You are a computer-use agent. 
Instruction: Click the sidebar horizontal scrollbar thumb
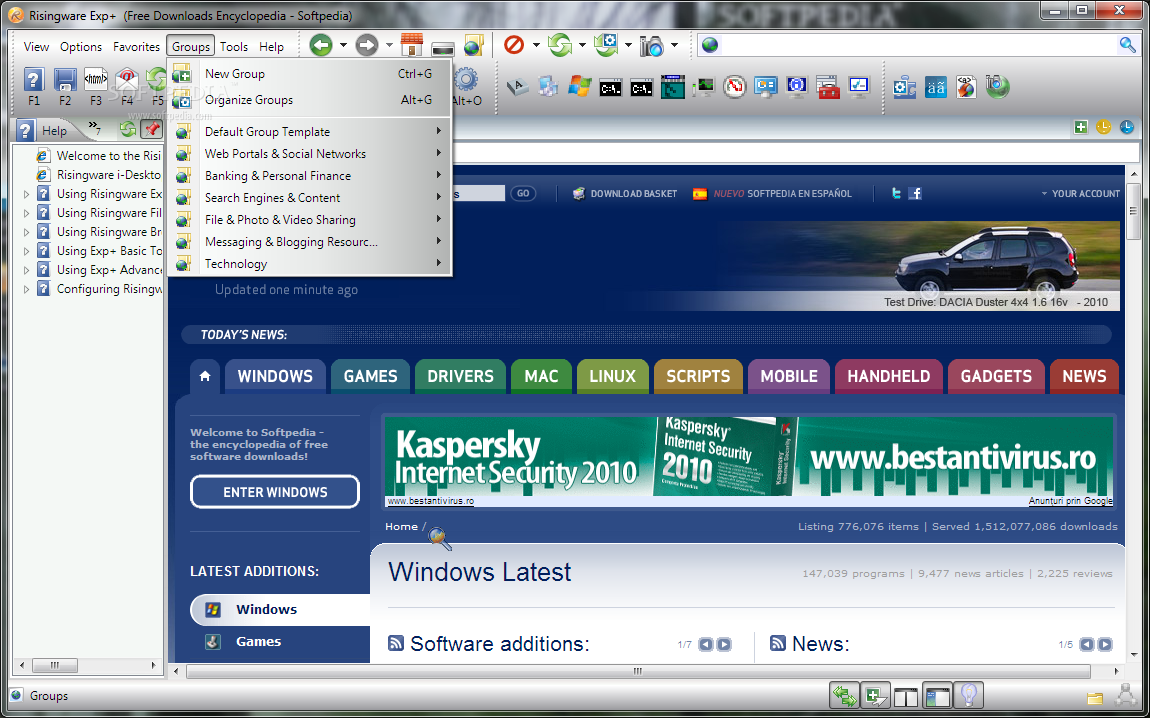(x=54, y=666)
